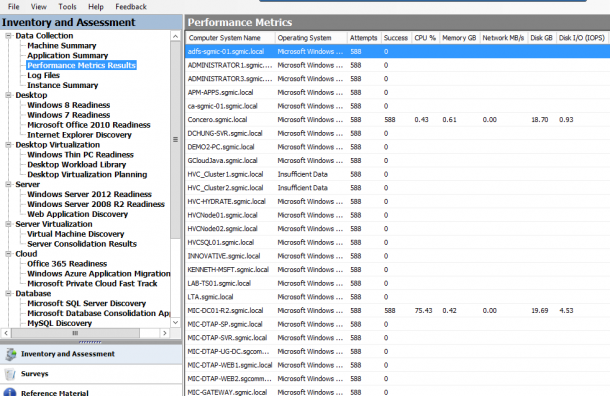The image size is (610, 396).
Task: Click the tree horizontal scrollbar thumb
Action: 75,333
